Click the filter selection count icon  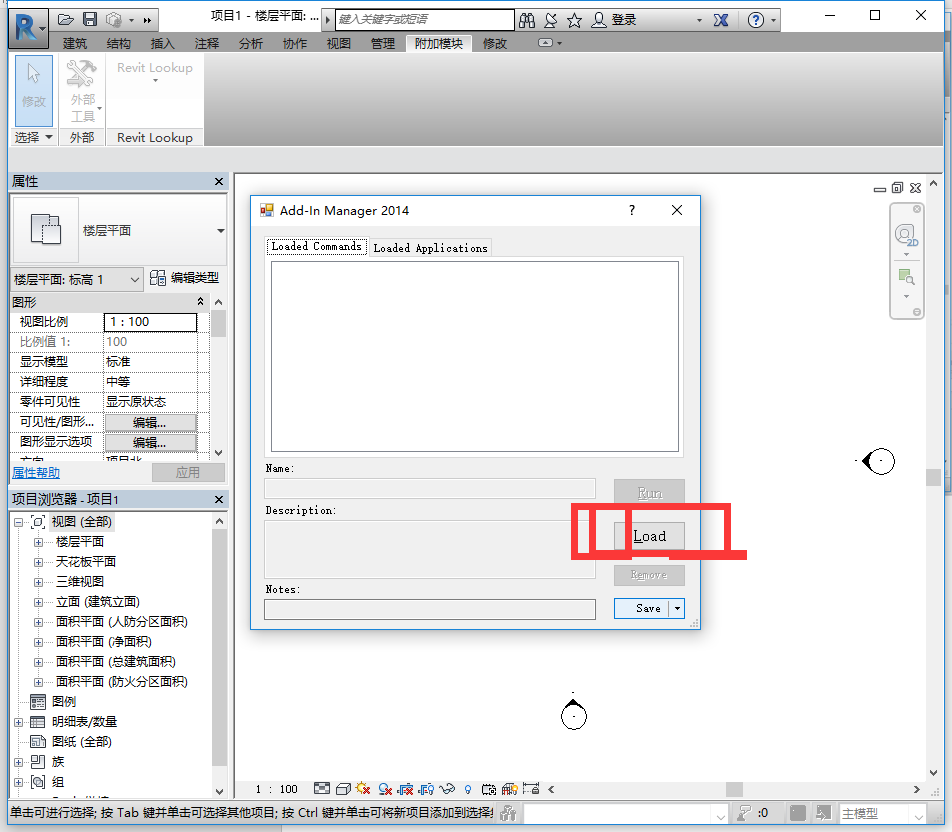point(744,813)
